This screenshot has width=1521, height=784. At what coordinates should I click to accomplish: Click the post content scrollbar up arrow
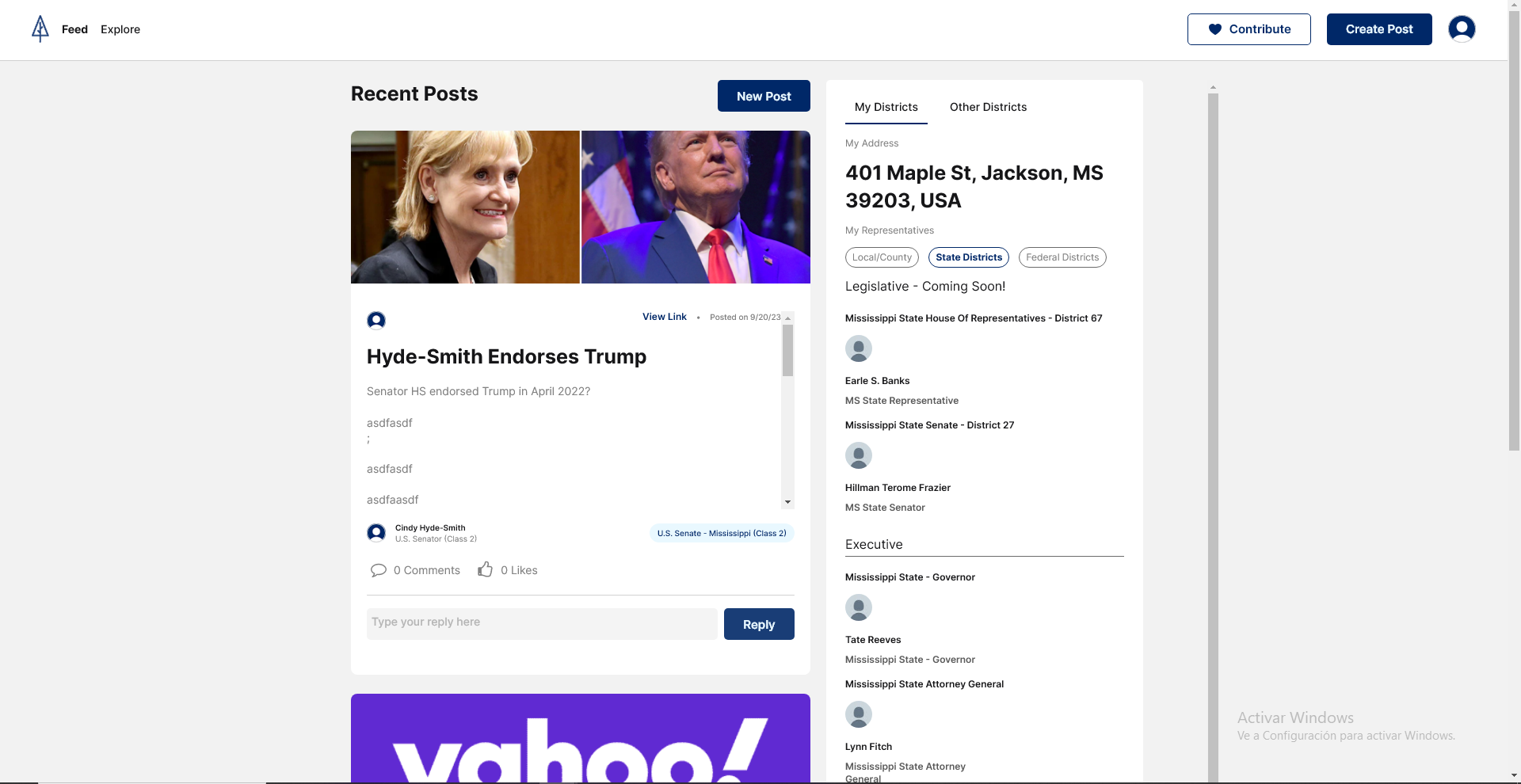click(x=787, y=318)
